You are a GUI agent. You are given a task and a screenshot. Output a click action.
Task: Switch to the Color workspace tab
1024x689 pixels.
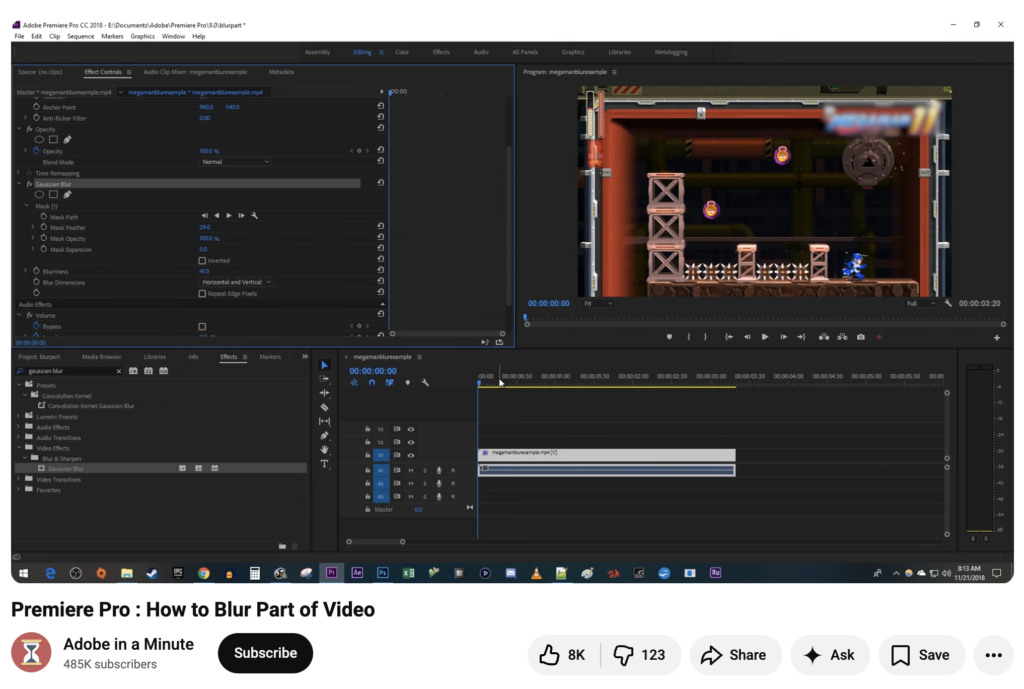[402, 52]
